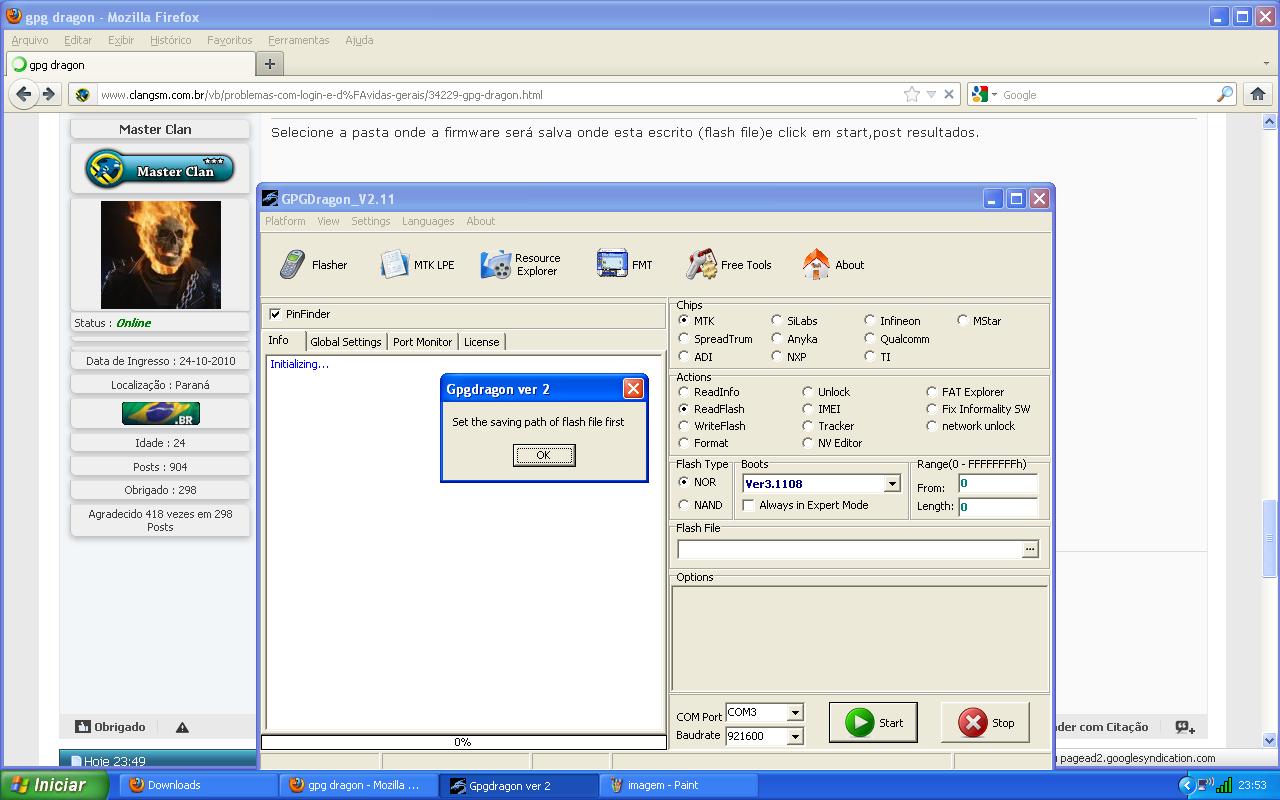1280x800 pixels.
Task: Stop loading the page in Firefox
Action: point(949,94)
